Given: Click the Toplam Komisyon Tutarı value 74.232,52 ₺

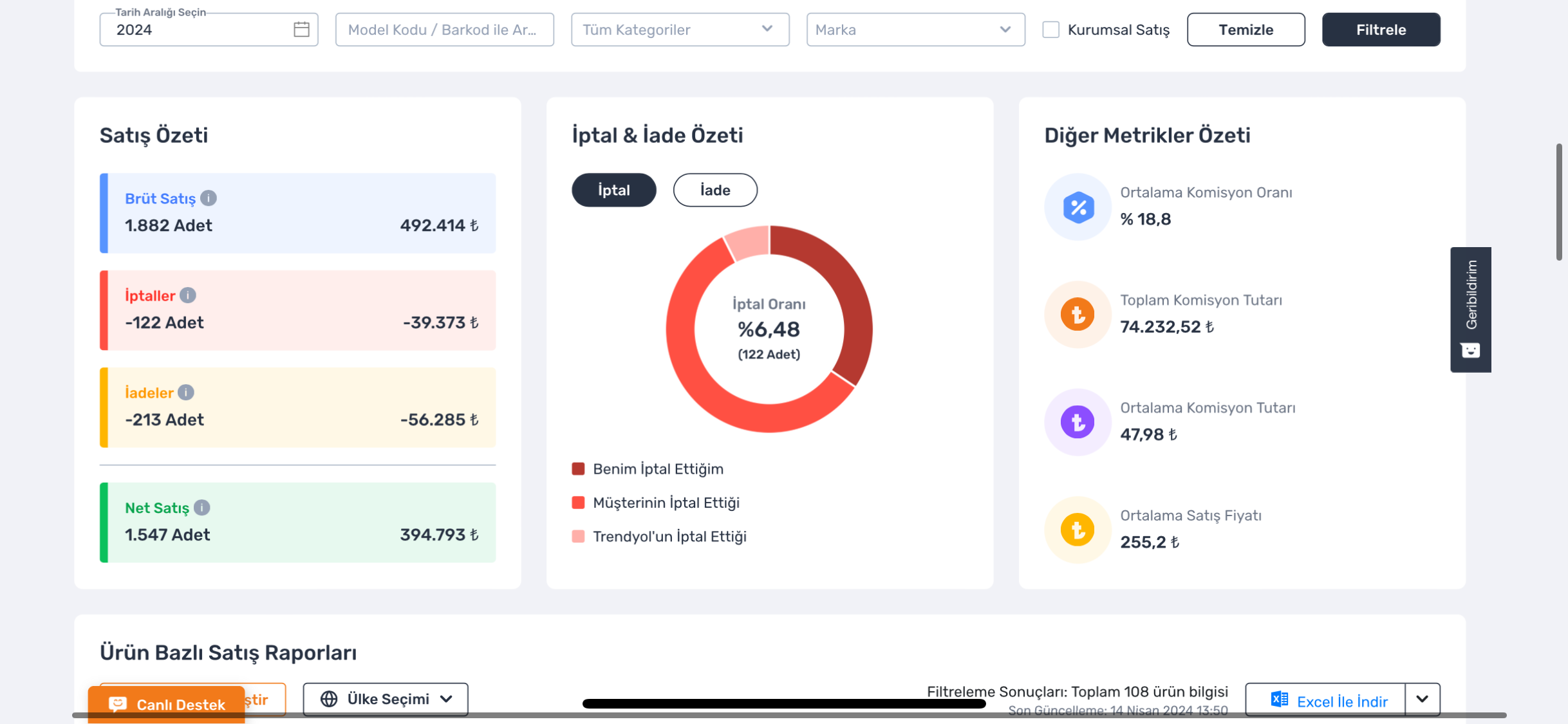Looking at the screenshot, I should [x=1167, y=327].
